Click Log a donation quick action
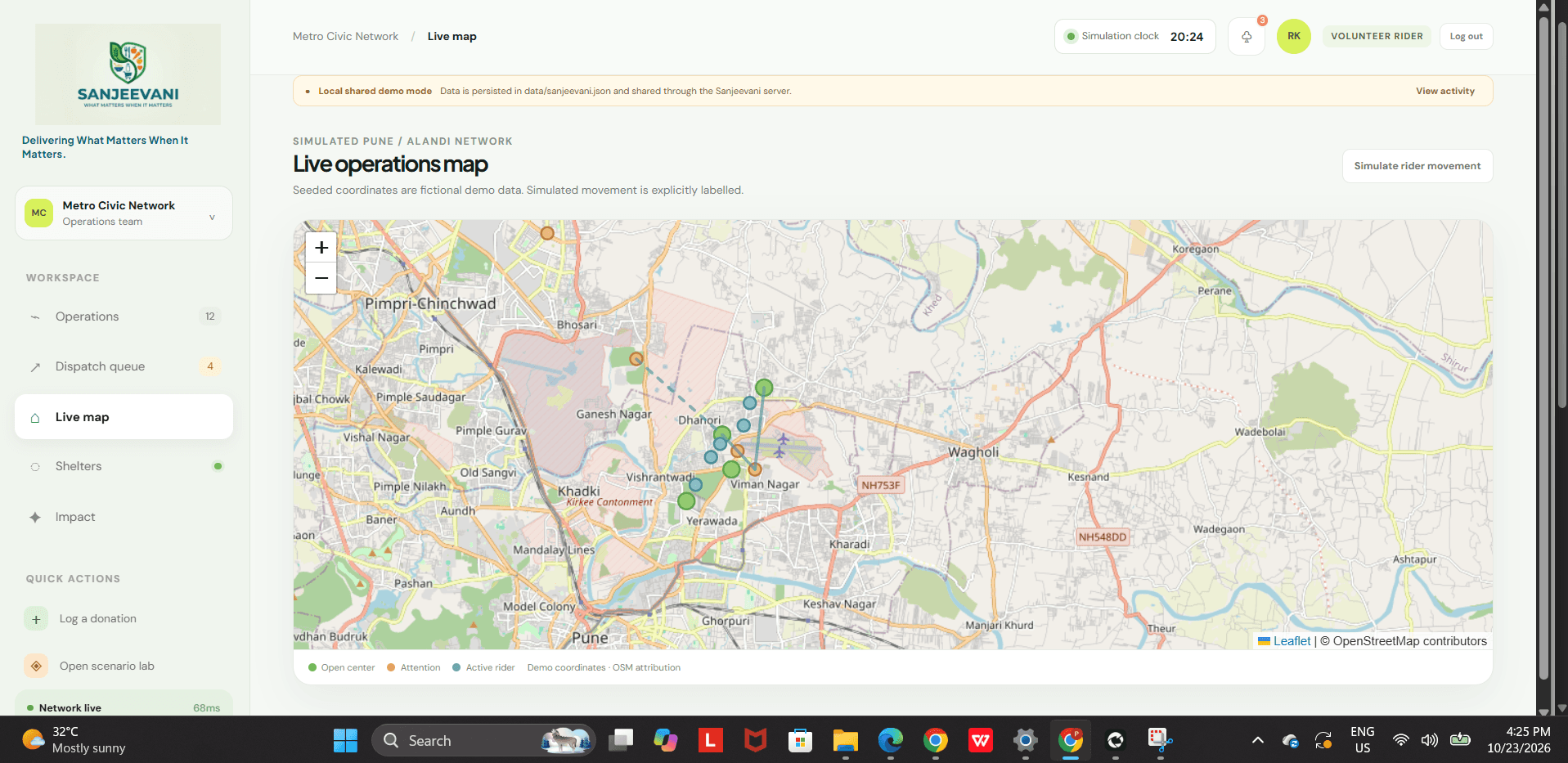 (97, 619)
